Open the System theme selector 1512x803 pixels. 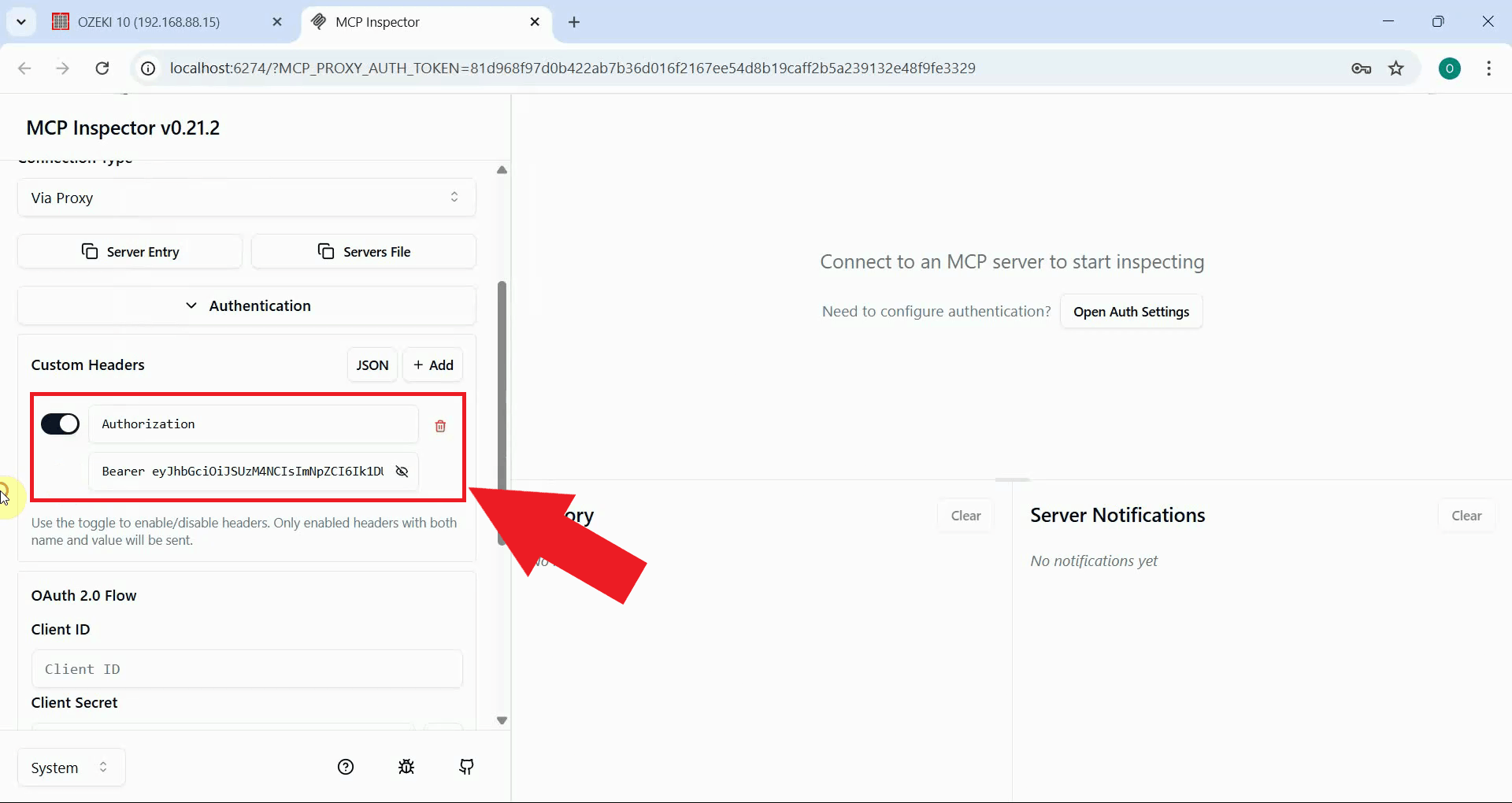(x=69, y=767)
